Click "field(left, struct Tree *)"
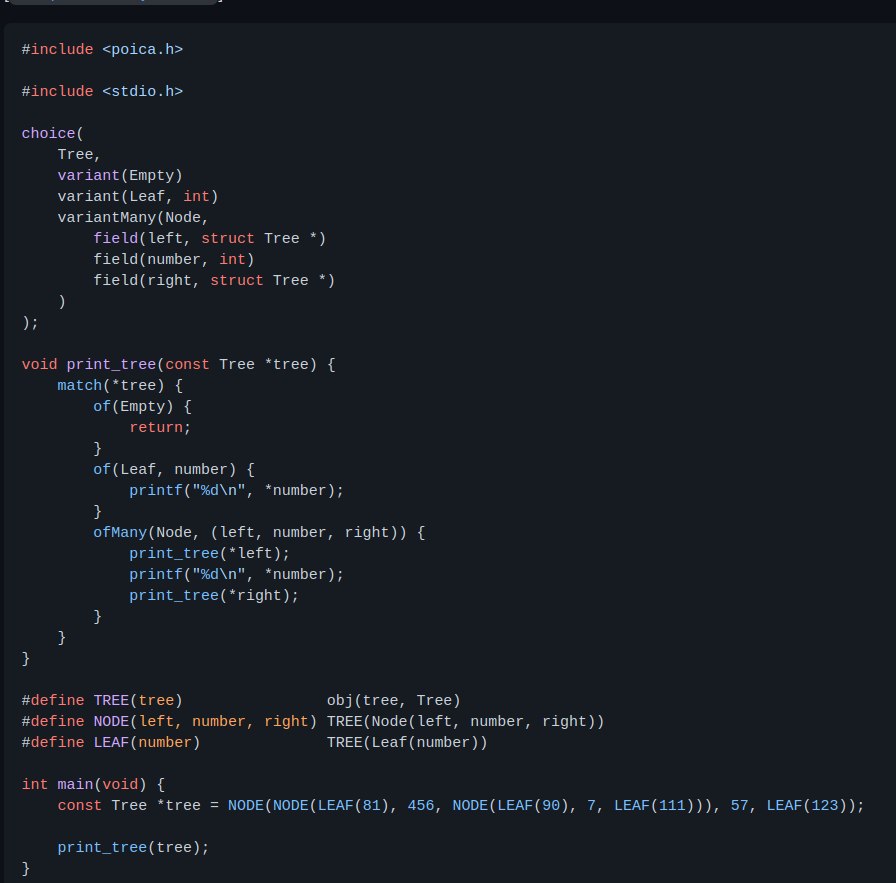 tap(210, 239)
